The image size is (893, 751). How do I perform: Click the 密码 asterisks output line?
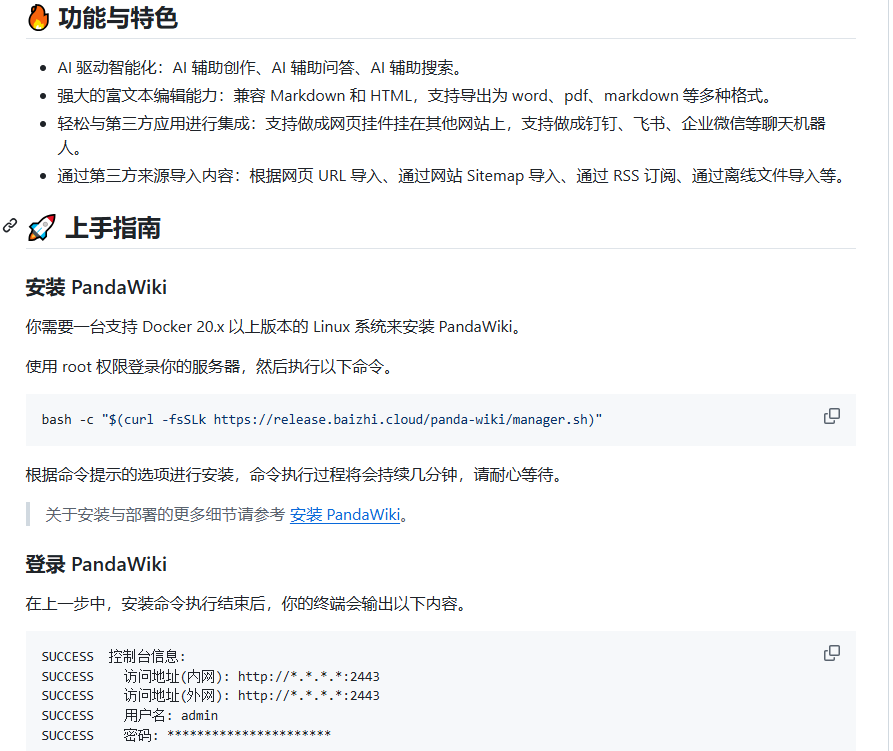pos(186,735)
